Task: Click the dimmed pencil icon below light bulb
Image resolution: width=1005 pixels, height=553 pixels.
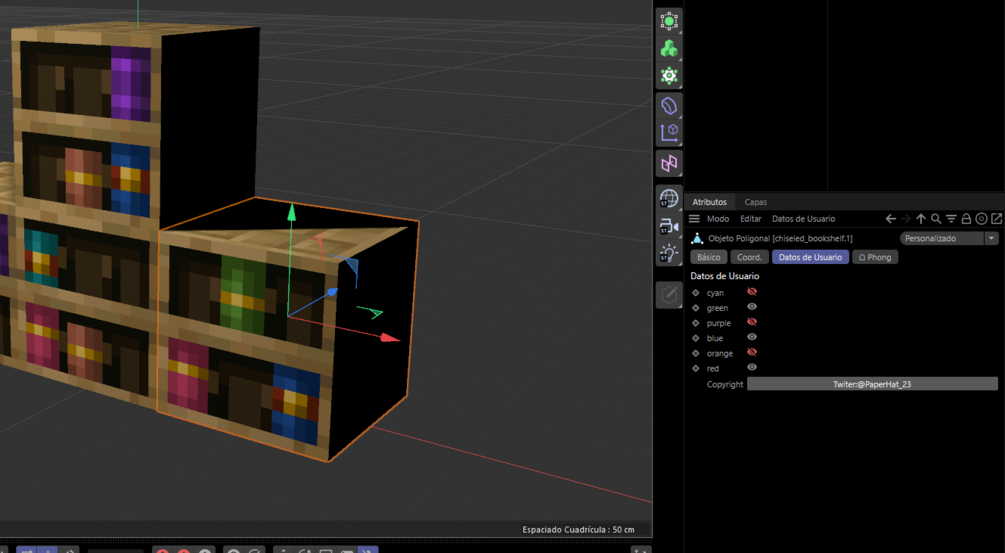Action: (x=669, y=295)
